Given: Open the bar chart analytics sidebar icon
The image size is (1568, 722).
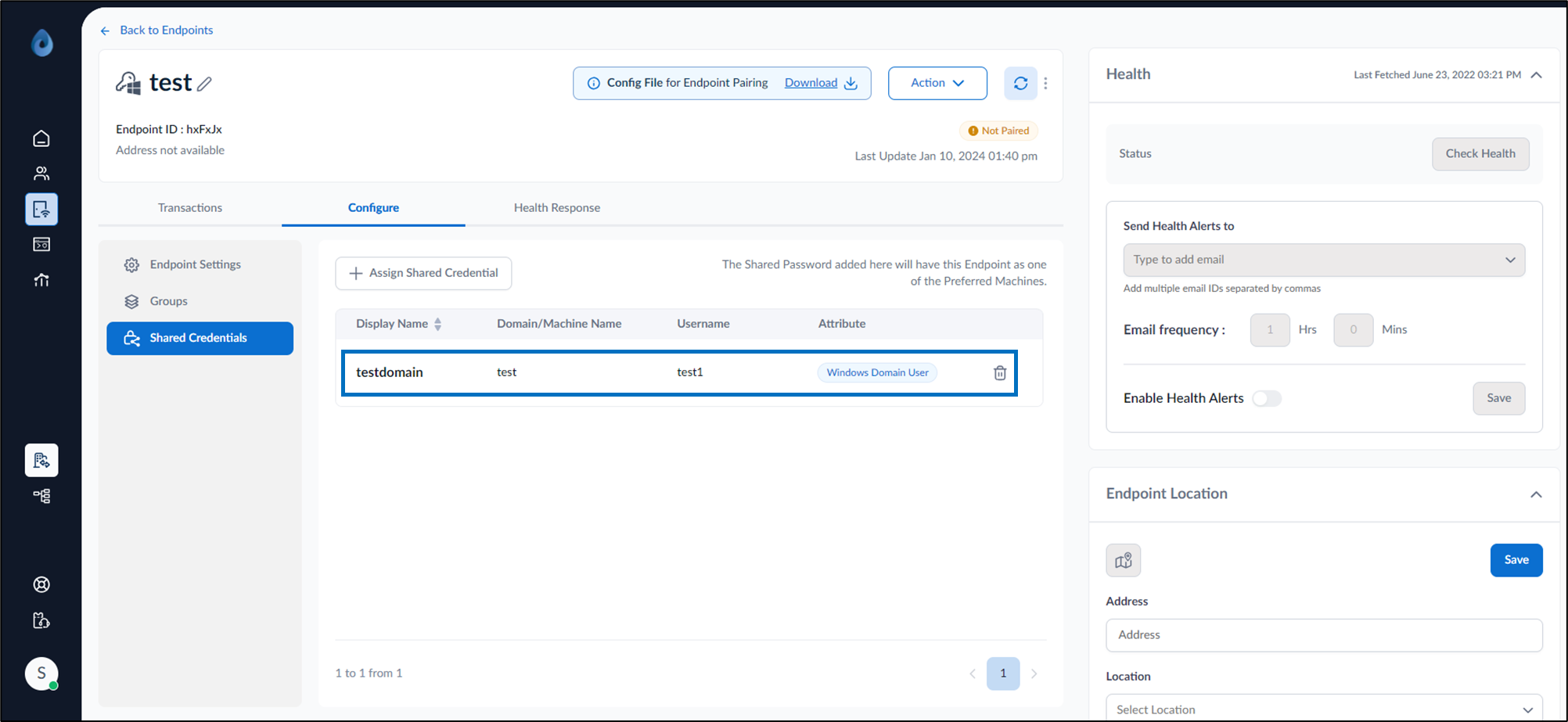Looking at the screenshot, I should coord(41,280).
